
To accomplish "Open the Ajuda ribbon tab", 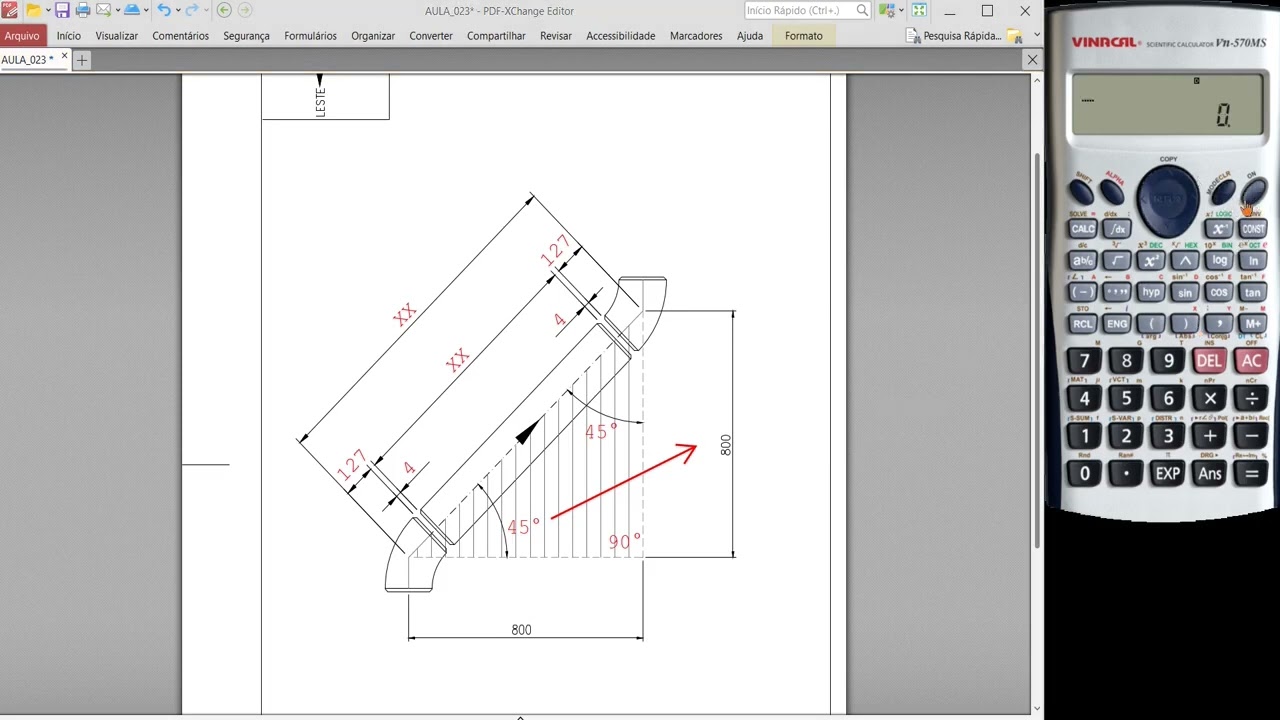I will pos(750,36).
